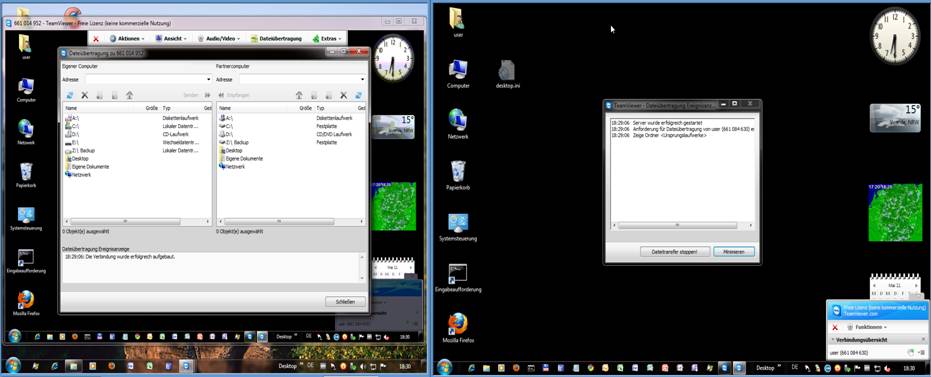Open Systemsteuerung icon inside remote TeamViewer window

26,218
